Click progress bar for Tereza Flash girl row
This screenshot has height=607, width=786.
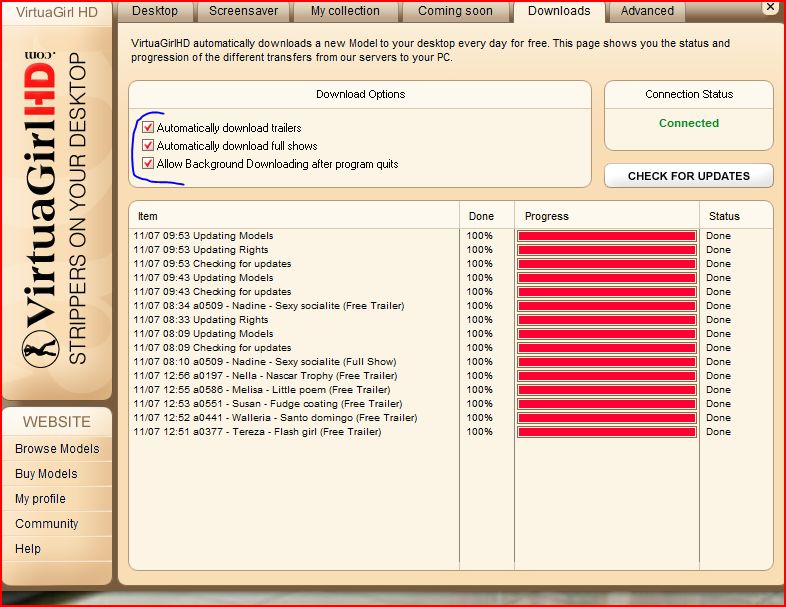[607, 432]
